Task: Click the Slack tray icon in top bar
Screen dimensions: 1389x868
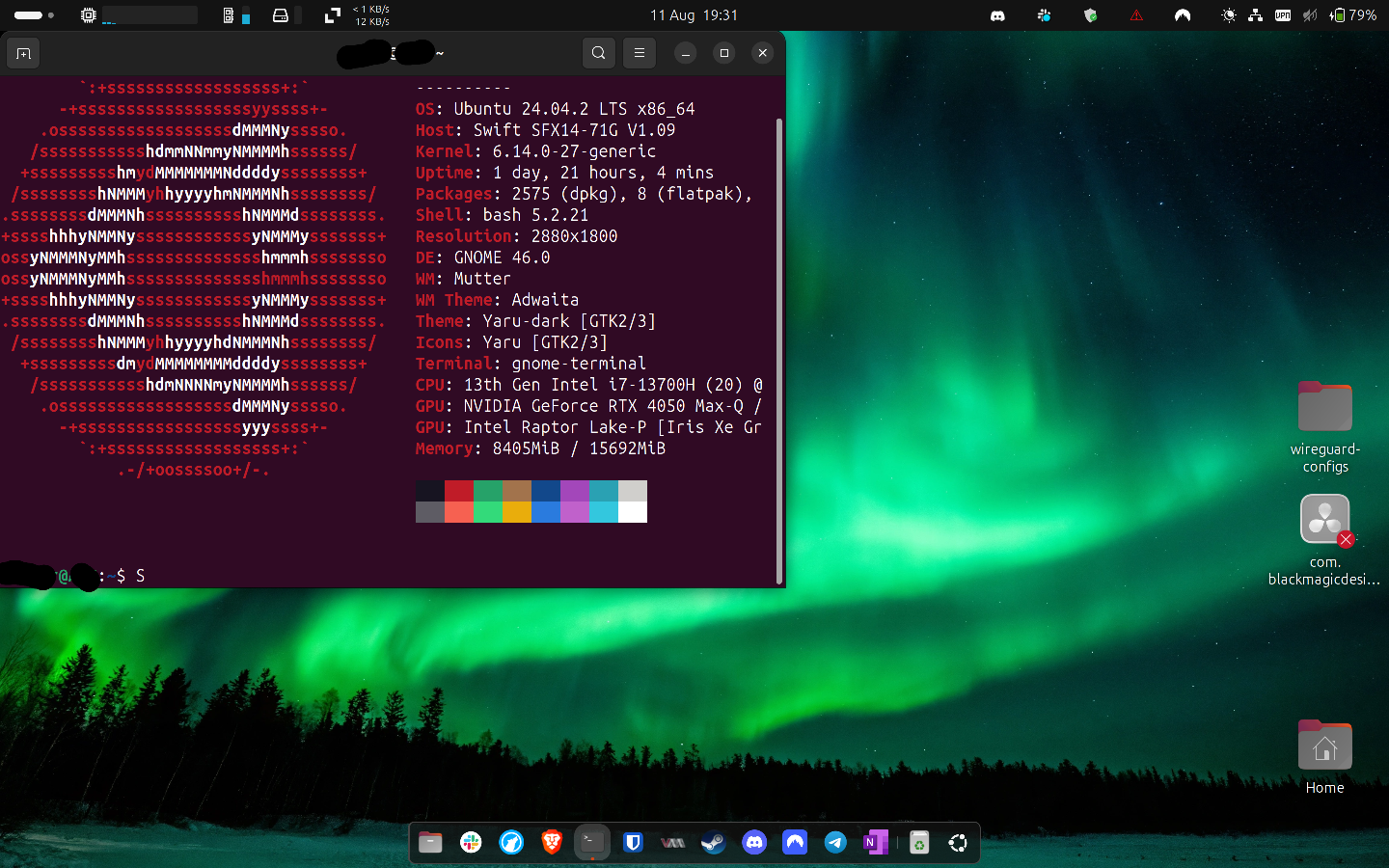Action: 1044,15
